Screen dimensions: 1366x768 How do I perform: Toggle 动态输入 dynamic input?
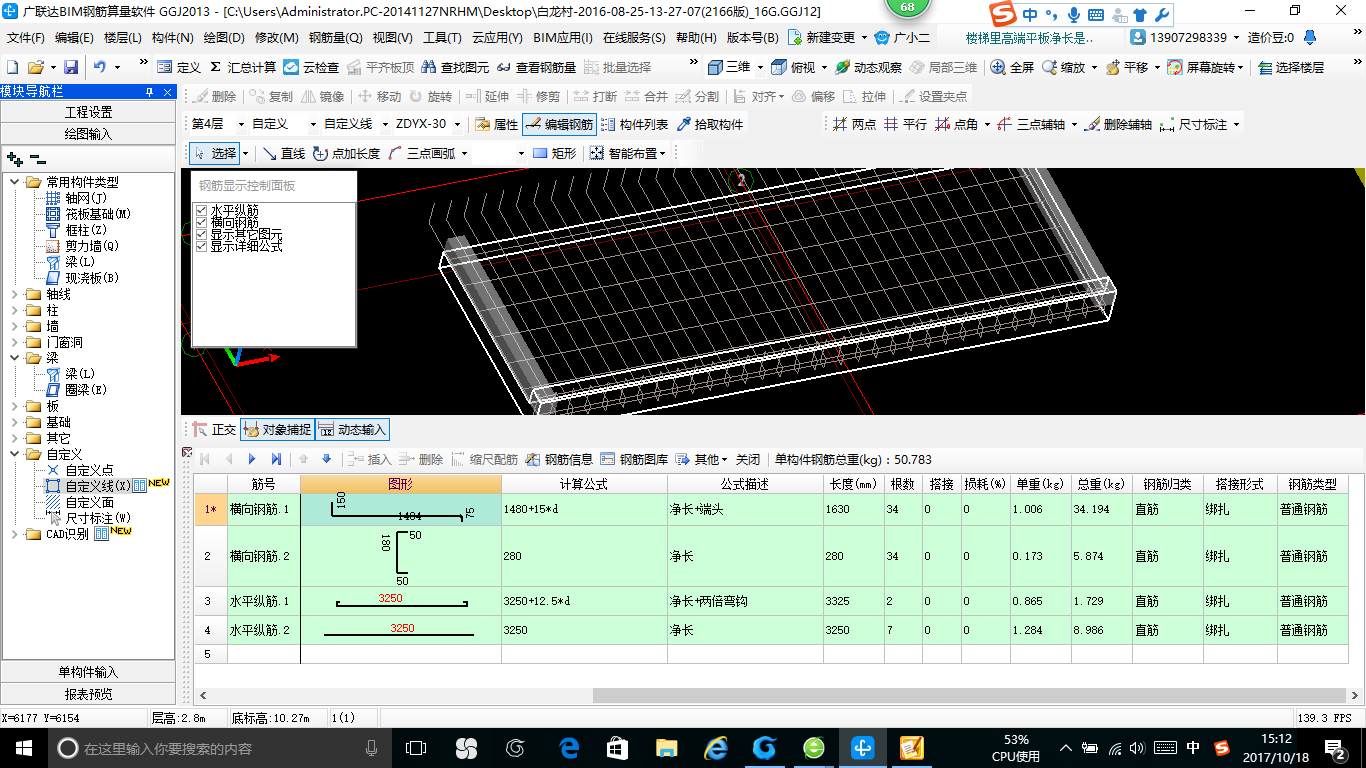352,429
